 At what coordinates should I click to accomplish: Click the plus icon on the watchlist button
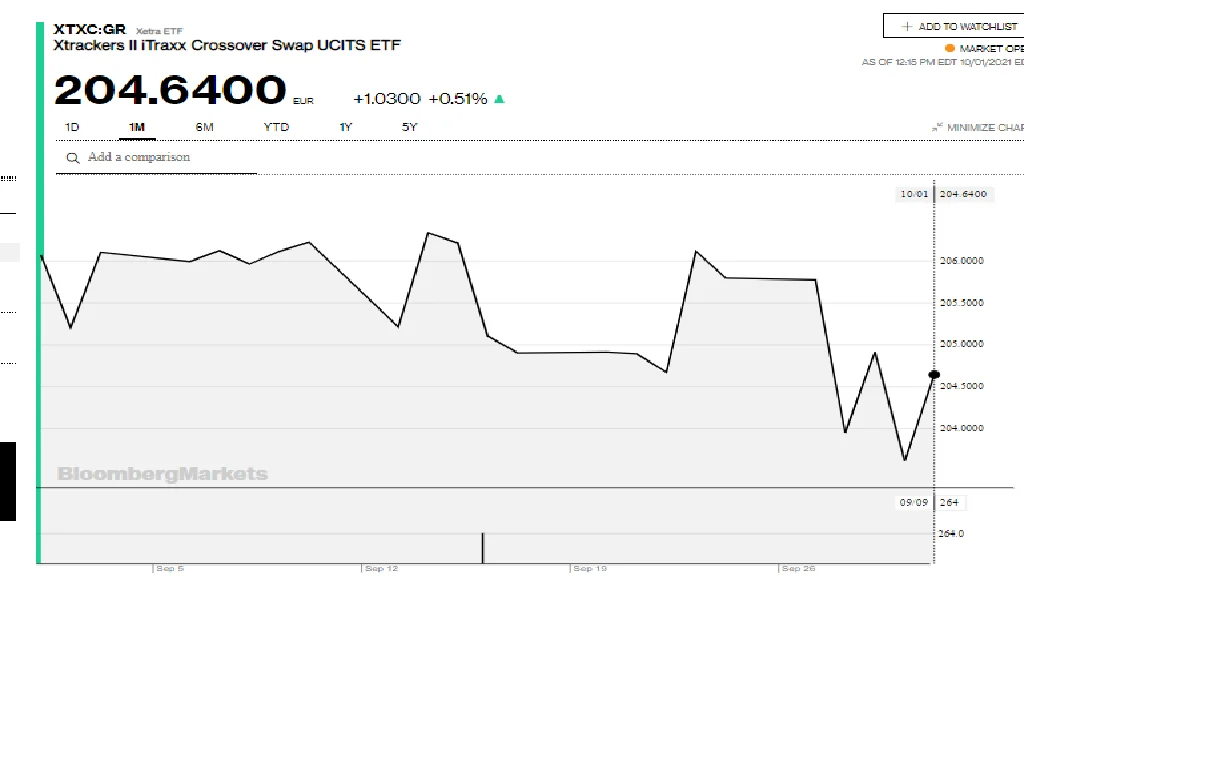click(907, 26)
